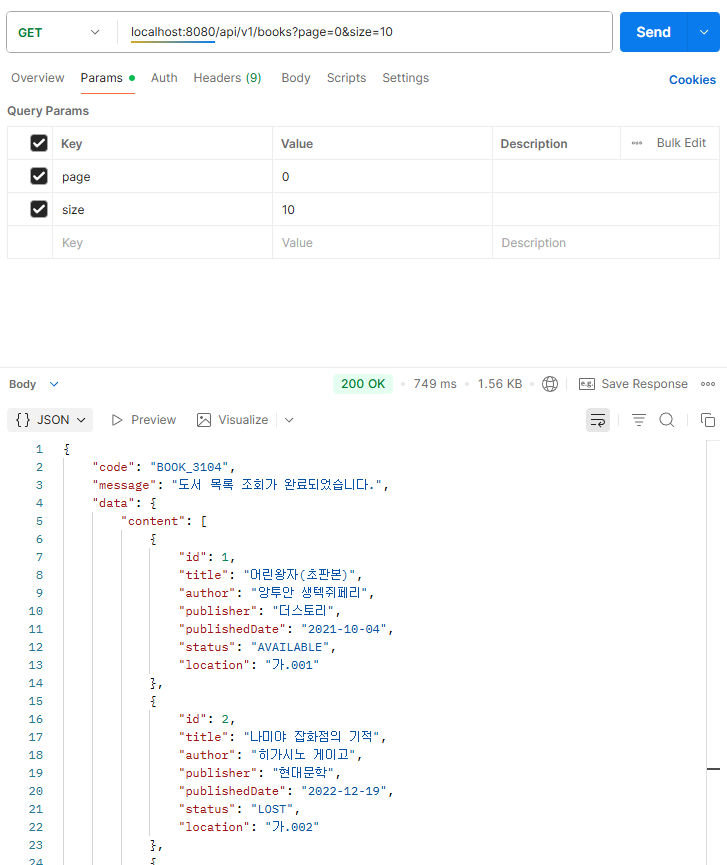Click the 1.56 KB response size

coord(500,384)
